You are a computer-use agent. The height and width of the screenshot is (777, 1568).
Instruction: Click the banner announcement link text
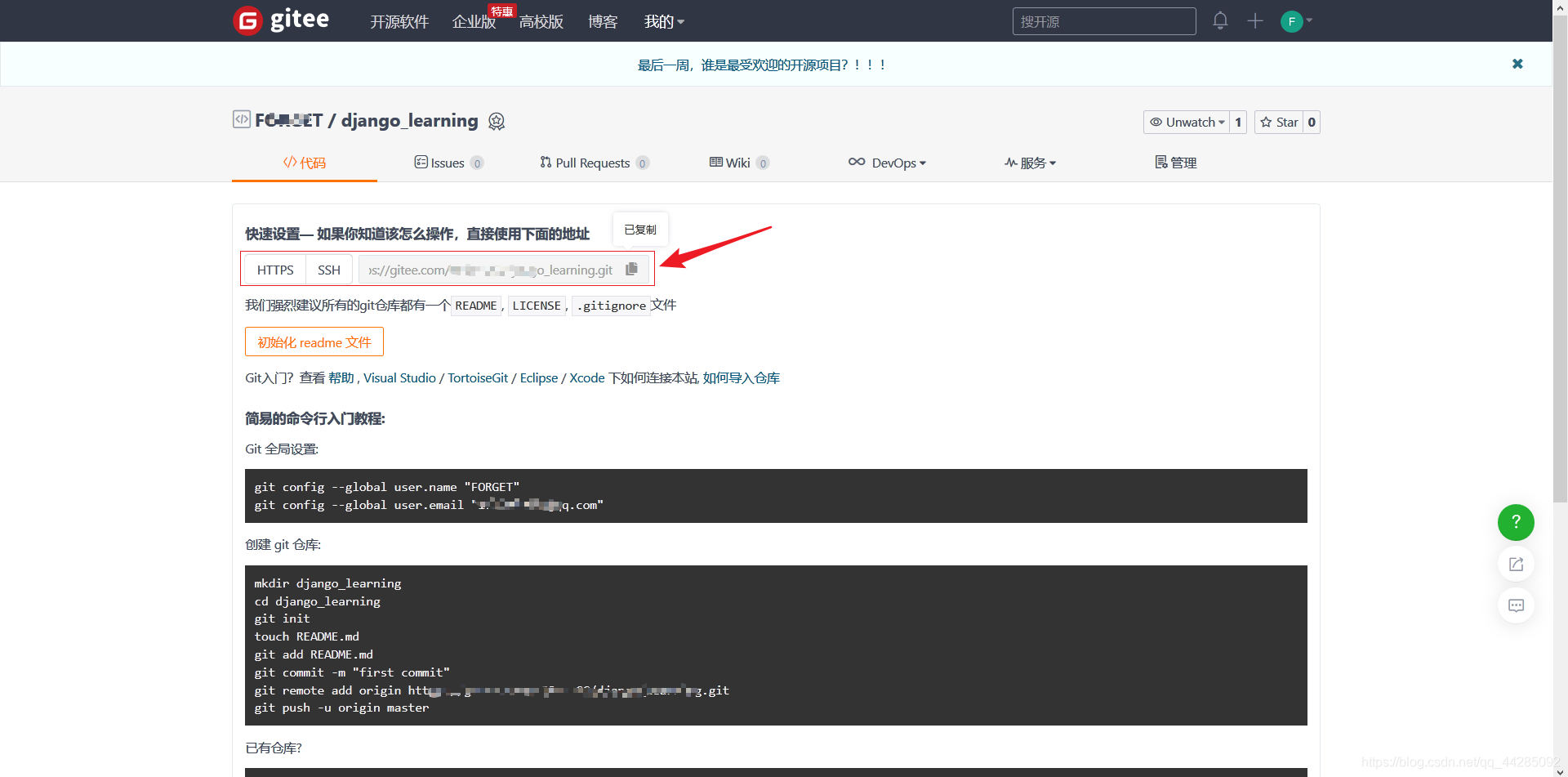[761, 65]
